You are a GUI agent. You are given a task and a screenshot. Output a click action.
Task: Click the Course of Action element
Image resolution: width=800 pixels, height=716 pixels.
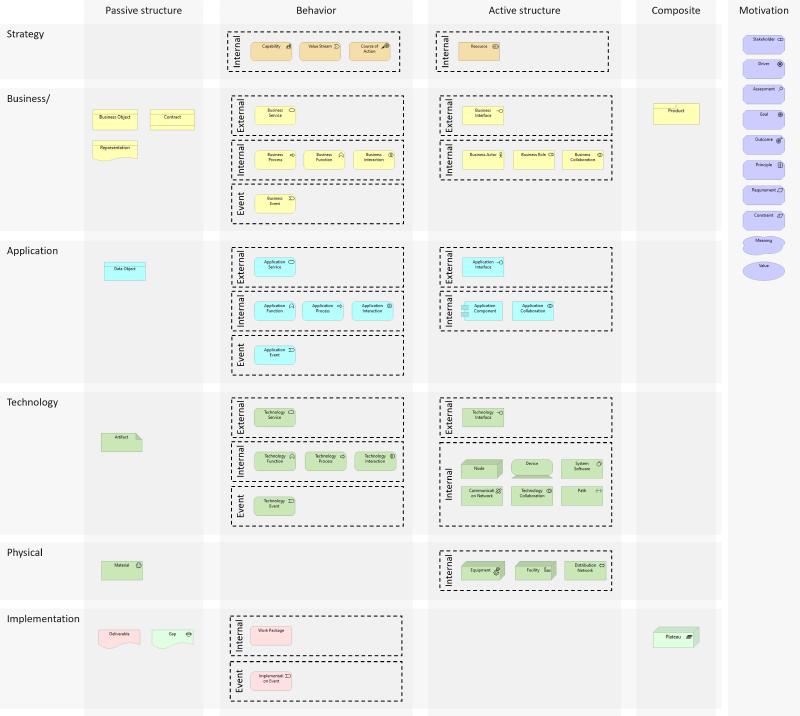tap(370, 52)
